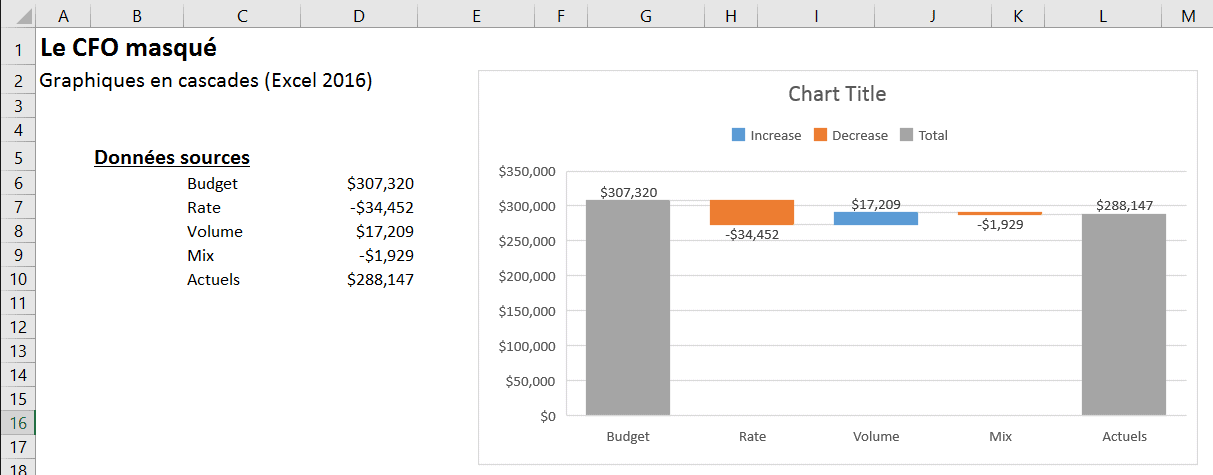Click the $350,000 vertical axis label
Image resolution: width=1213 pixels, height=475 pixels.
(x=526, y=171)
